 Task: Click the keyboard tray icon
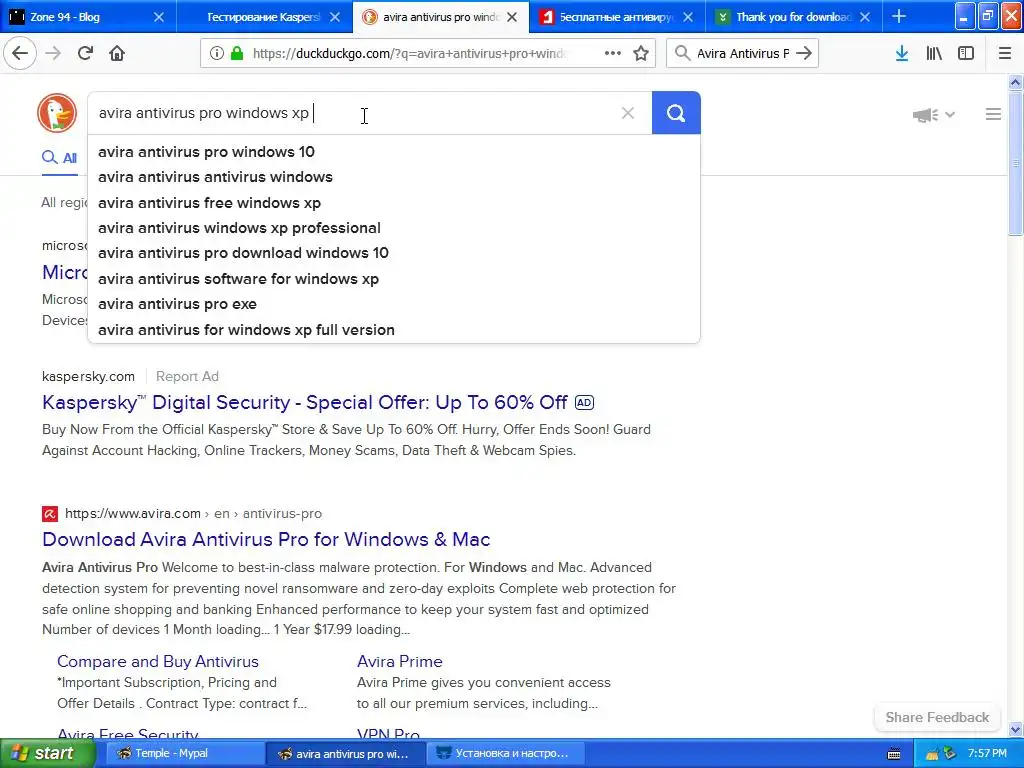[894, 754]
